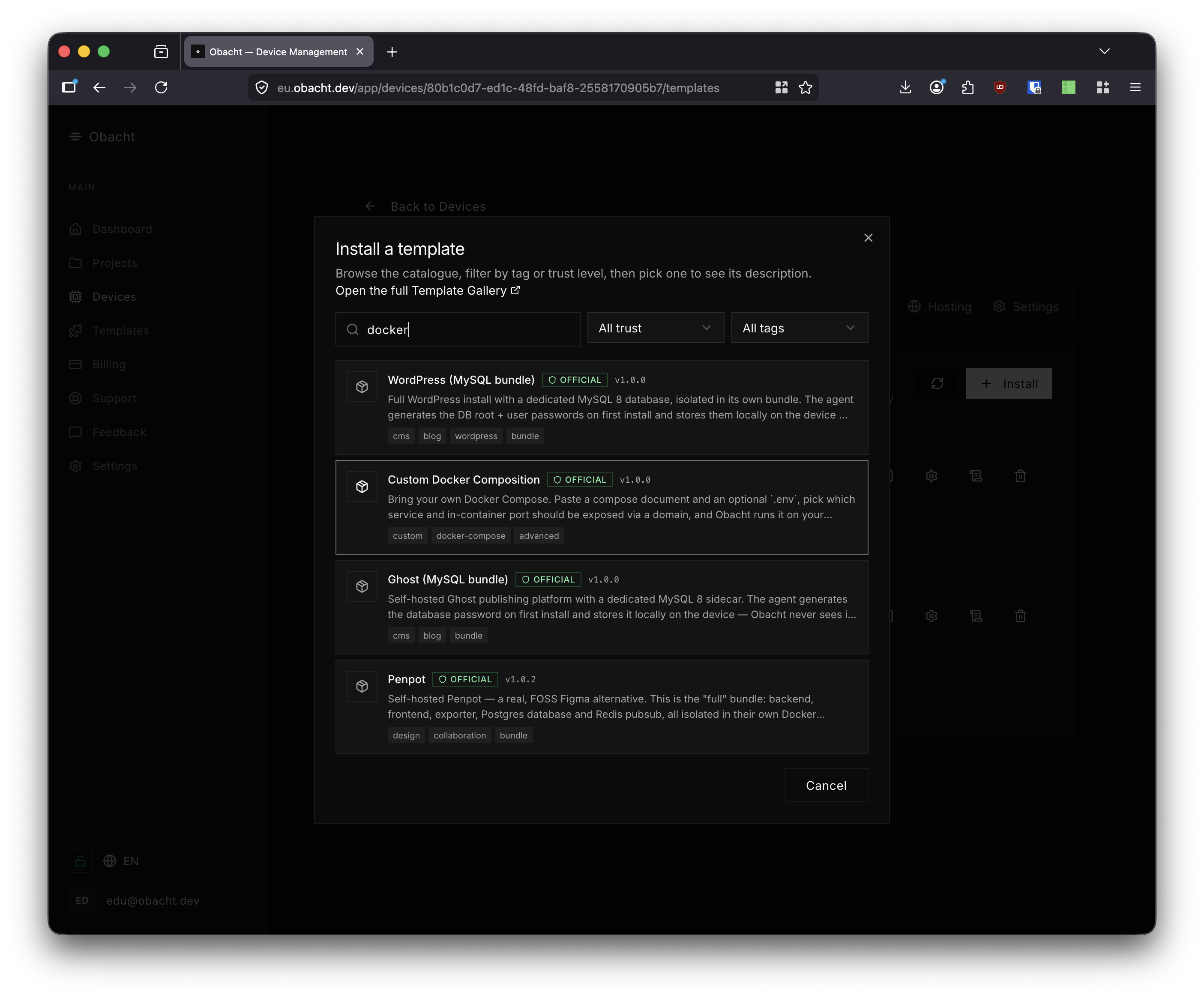This screenshot has height=998, width=1204.
Task: Click the advanced tag chip
Action: [538, 535]
